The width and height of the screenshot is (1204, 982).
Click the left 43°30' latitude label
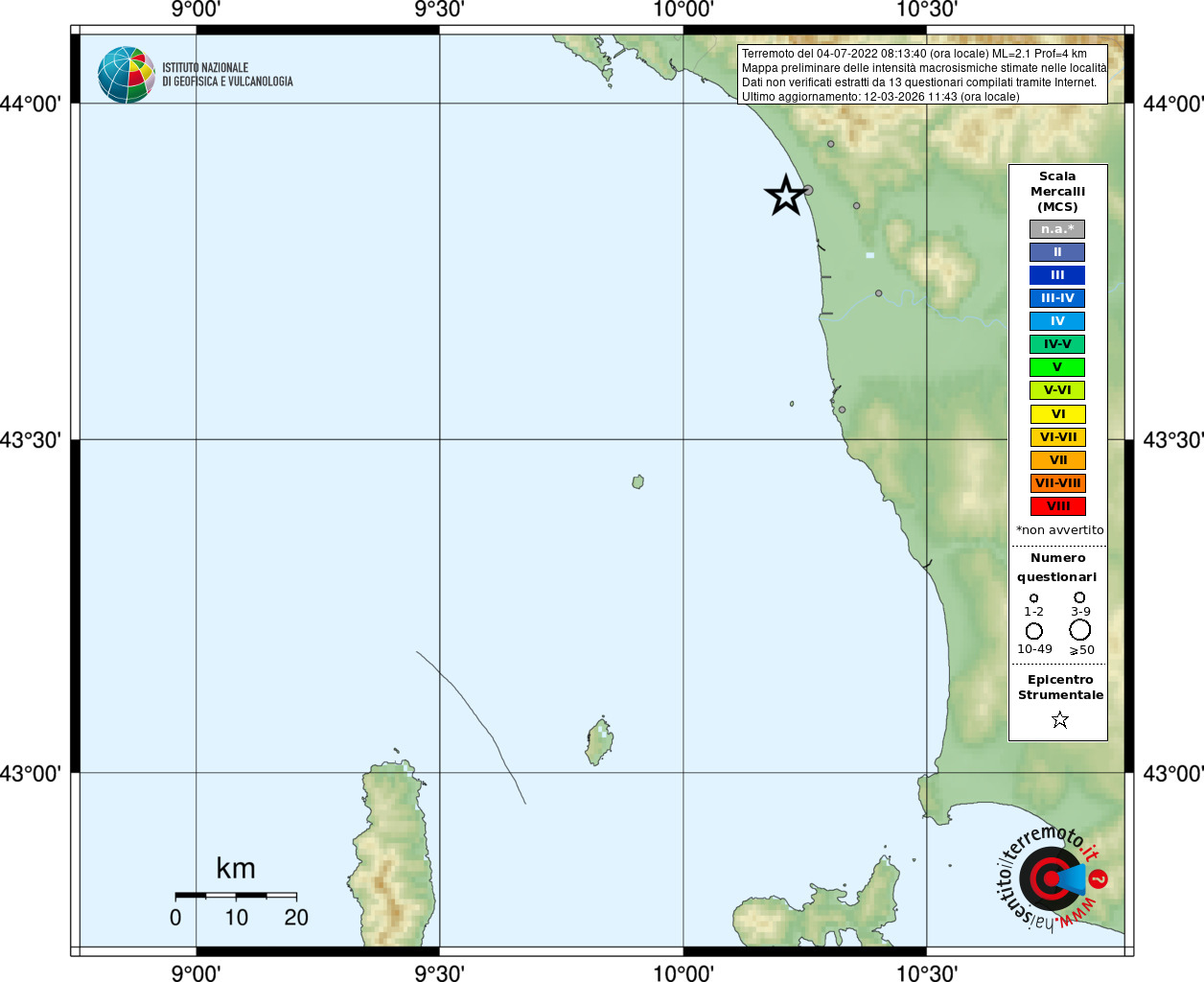coord(31,440)
